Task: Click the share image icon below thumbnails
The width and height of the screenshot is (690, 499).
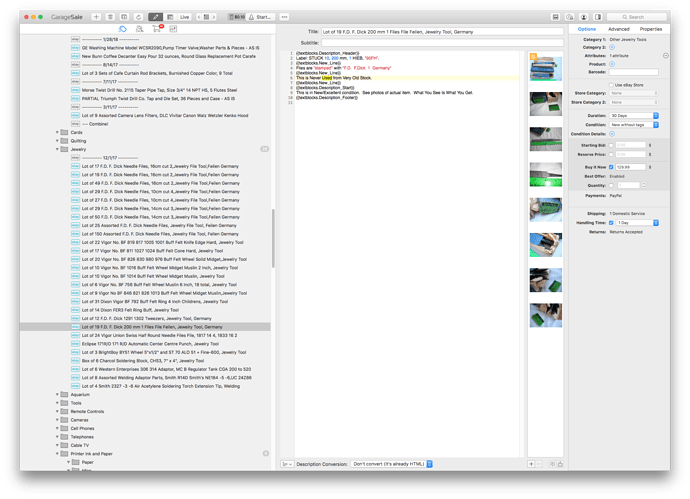Action: click(560, 464)
